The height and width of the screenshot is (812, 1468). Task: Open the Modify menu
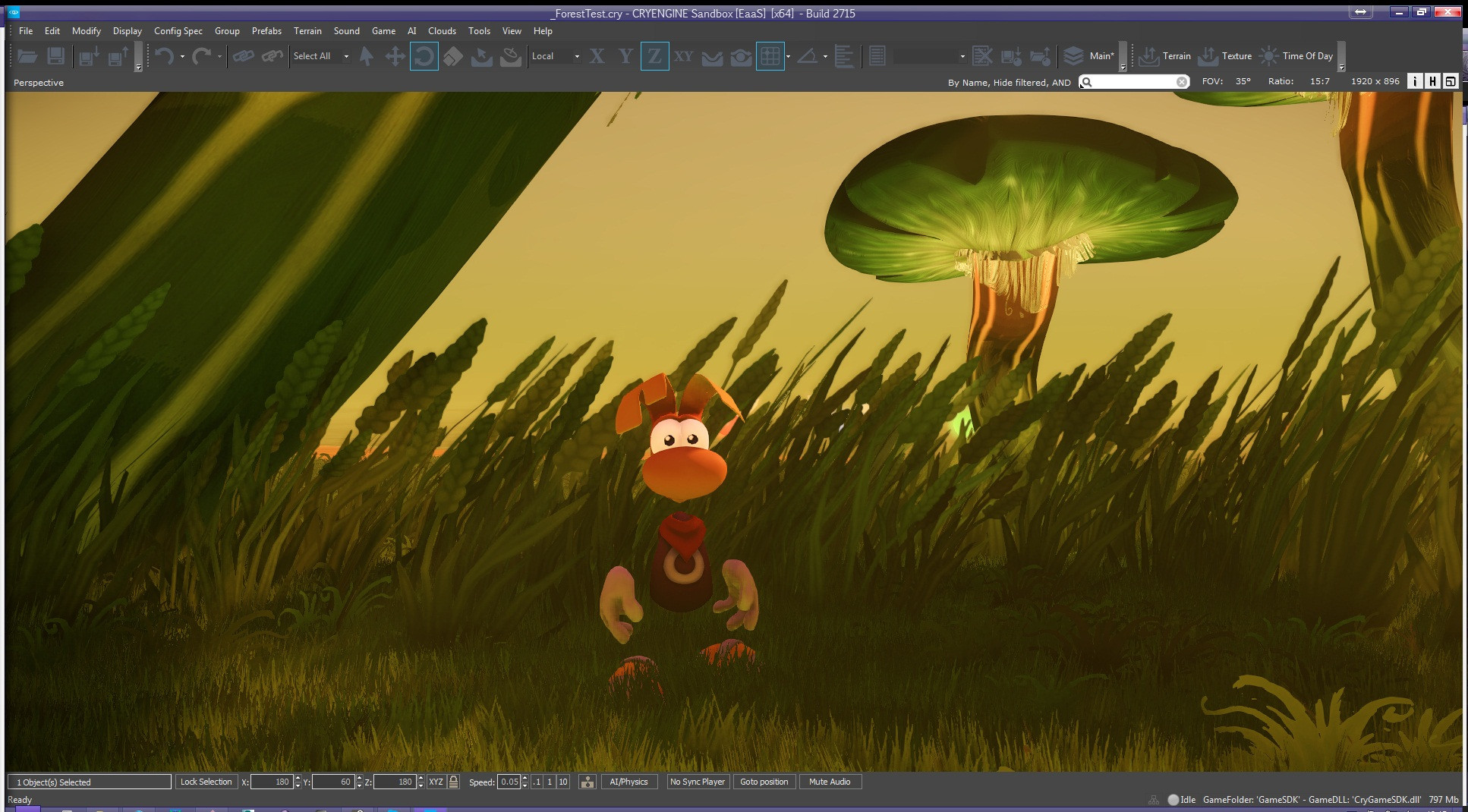click(x=87, y=31)
